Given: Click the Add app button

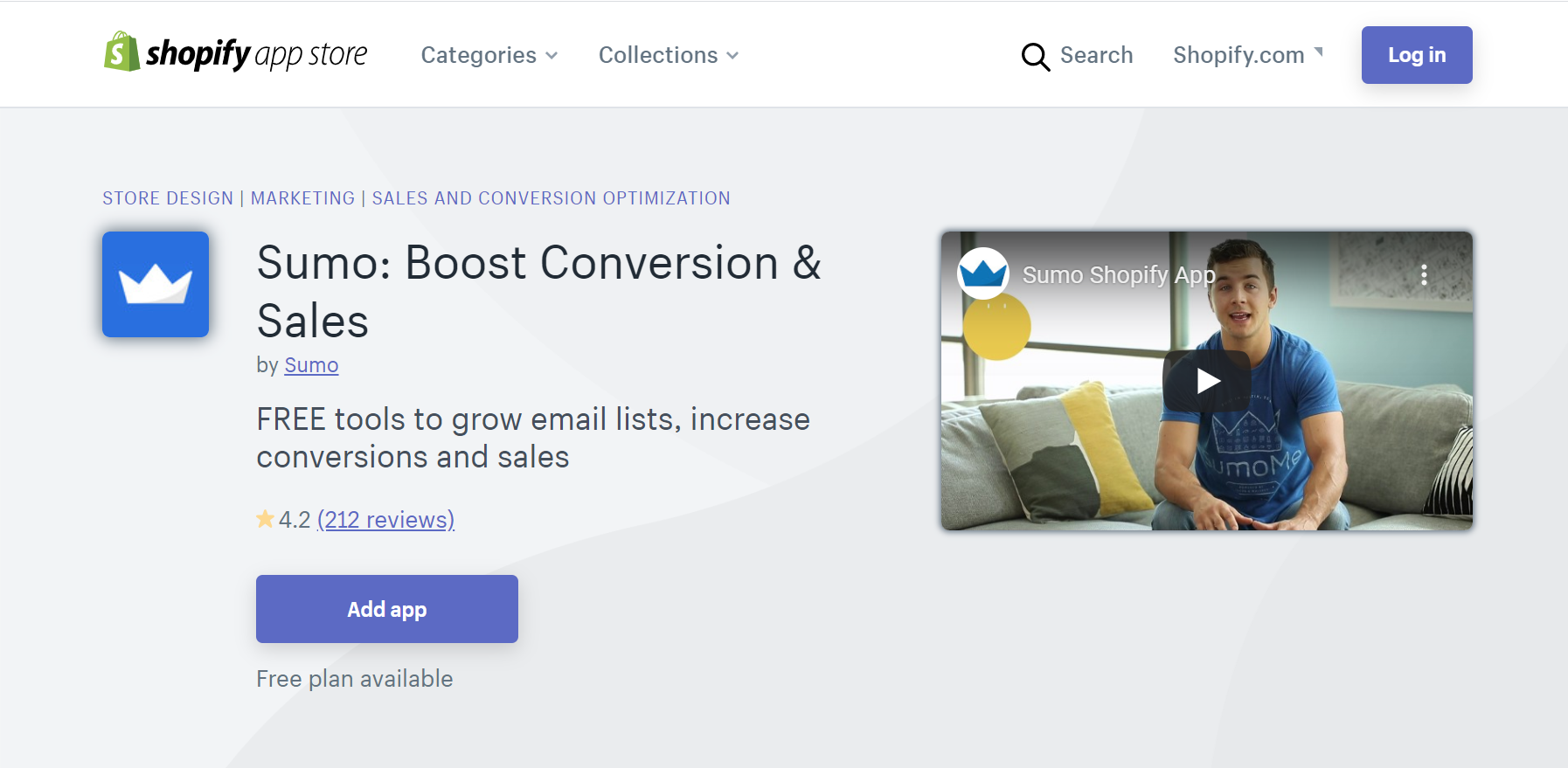Looking at the screenshot, I should (x=386, y=609).
